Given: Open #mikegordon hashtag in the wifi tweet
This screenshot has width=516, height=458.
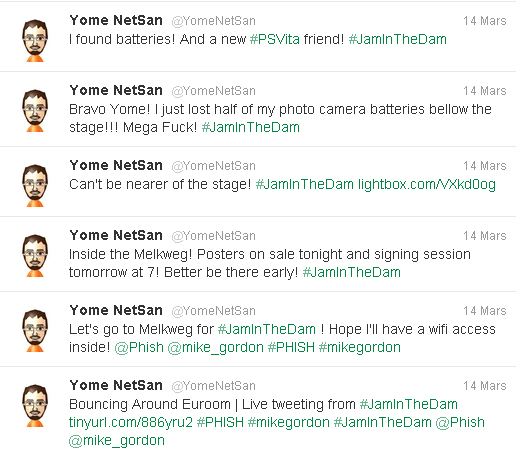Looking at the screenshot, I should tap(360, 347).
